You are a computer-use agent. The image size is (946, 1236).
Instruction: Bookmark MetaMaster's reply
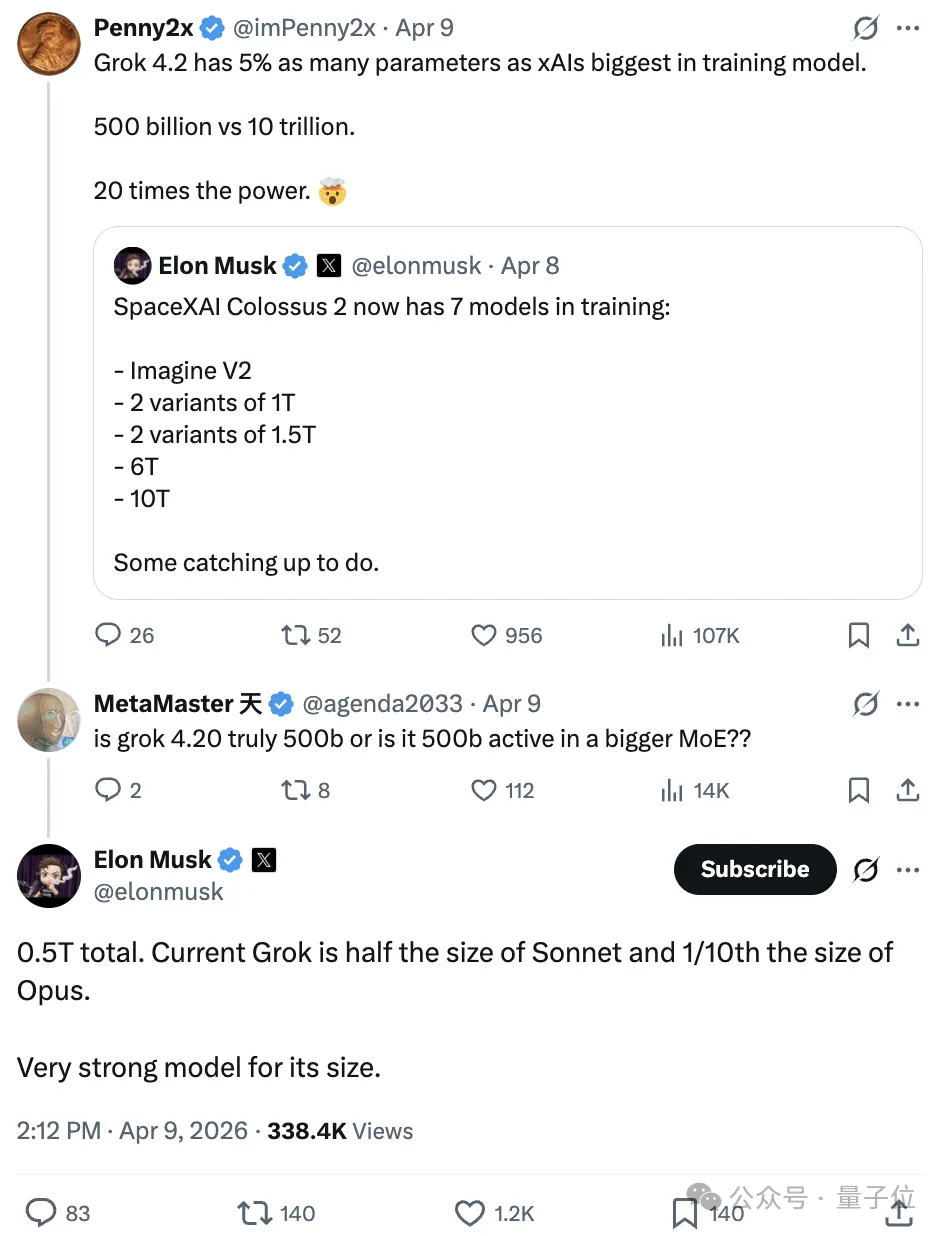858,791
